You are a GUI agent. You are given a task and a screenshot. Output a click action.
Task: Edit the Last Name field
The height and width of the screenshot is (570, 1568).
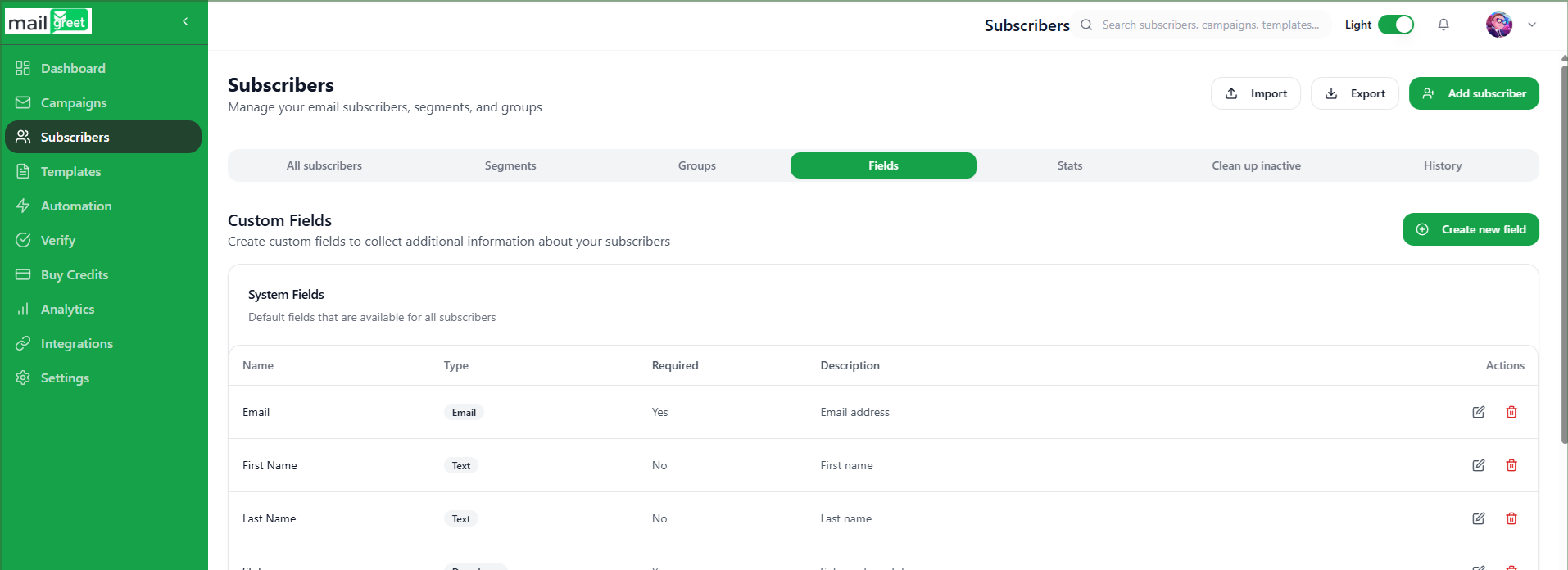click(x=1479, y=518)
